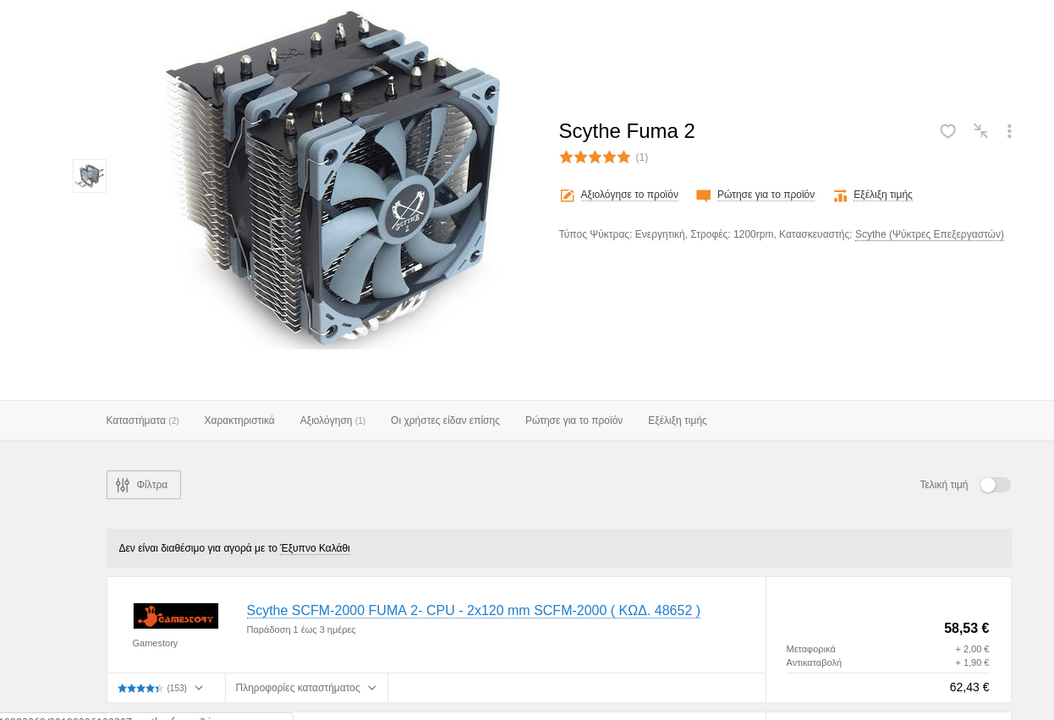Expand Πληροφορίες καταστήματος dropdown

pyautogui.click(x=306, y=688)
